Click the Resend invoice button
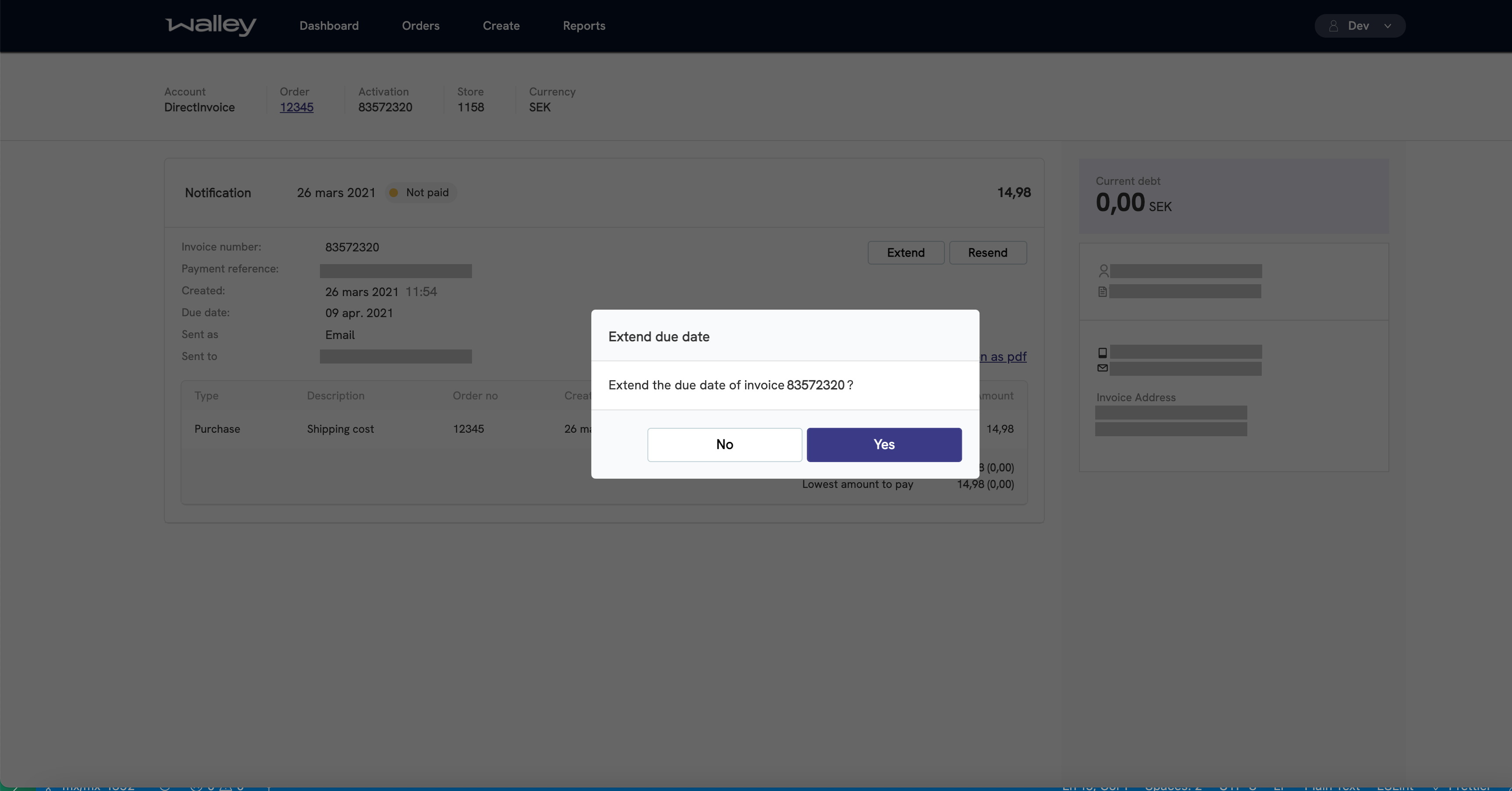The height and width of the screenshot is (791, 1512). point(987,253)
